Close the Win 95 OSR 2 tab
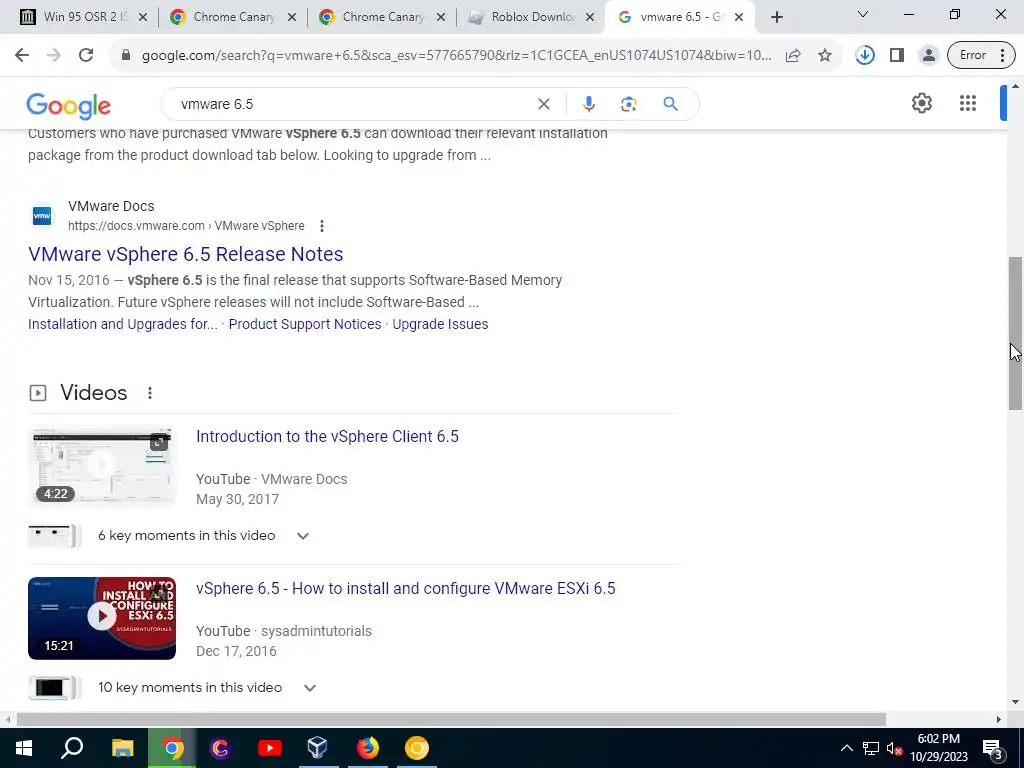Screen dimensions: 1024x768 tap(143, 18)
